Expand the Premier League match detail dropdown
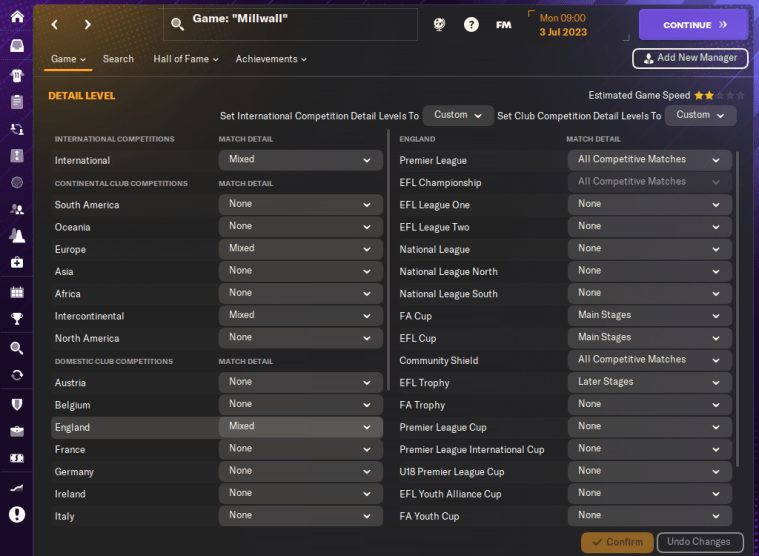 point(649,160)
